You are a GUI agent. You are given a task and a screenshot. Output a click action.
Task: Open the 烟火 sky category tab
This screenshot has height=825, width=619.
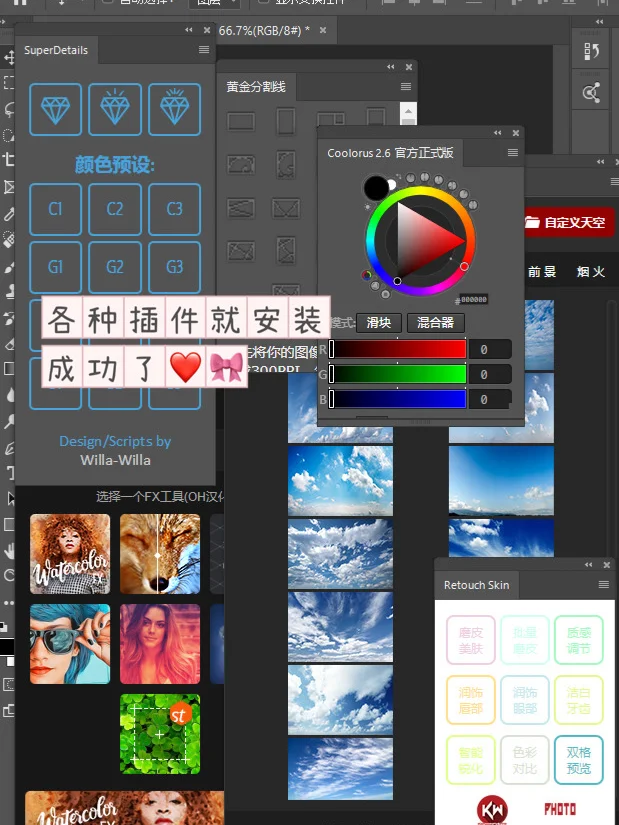point(591,271)
